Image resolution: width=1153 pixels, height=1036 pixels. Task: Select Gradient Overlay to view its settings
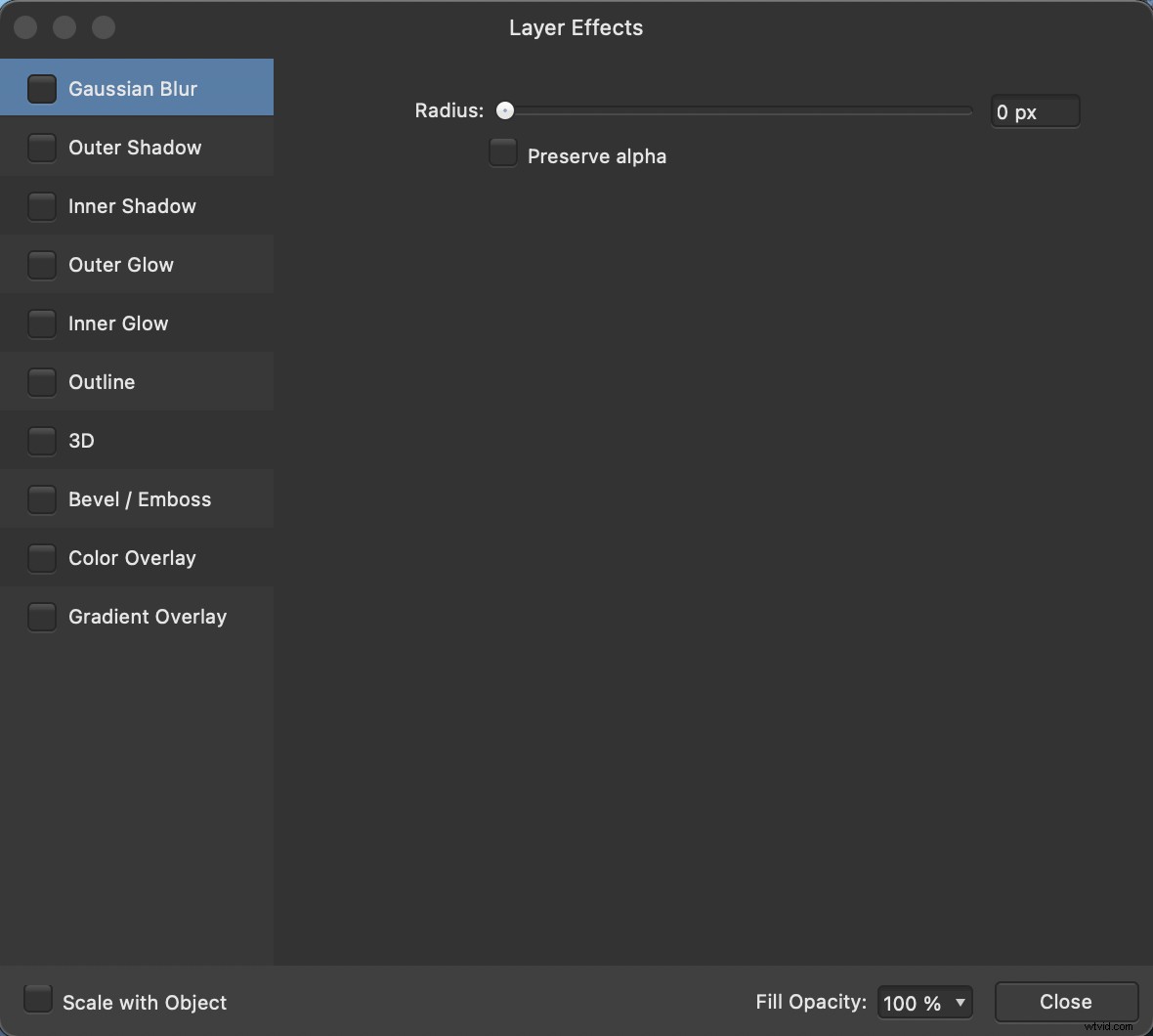coord(148,617)
